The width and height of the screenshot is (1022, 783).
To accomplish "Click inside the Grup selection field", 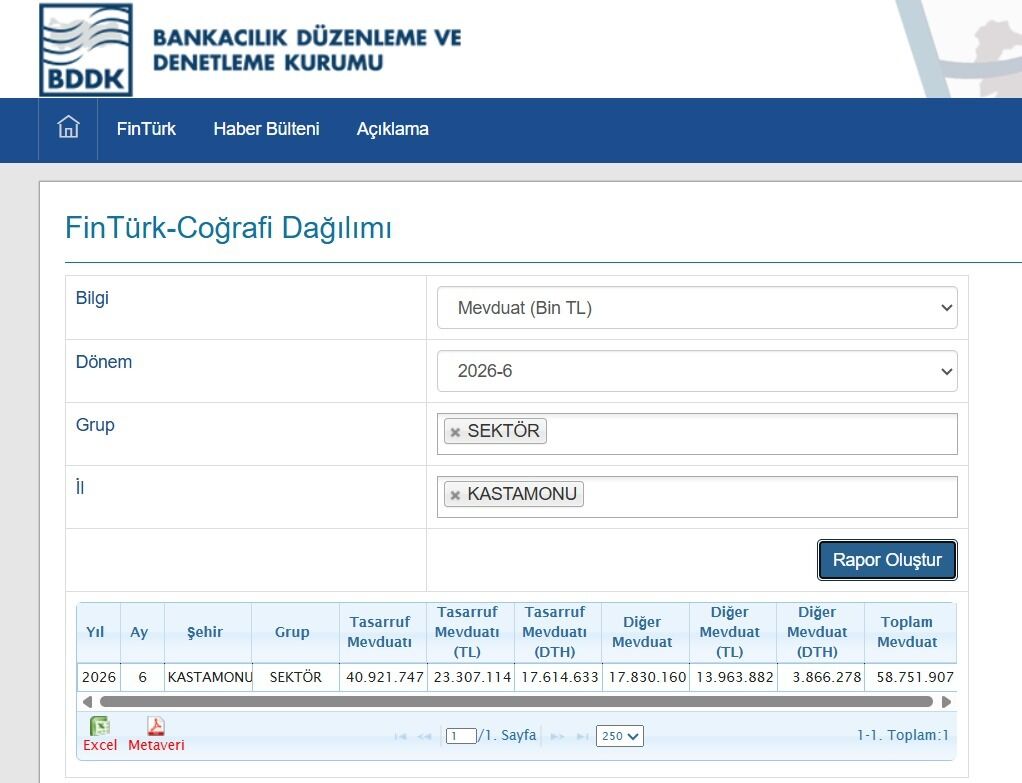I will (x=697, y=434).
